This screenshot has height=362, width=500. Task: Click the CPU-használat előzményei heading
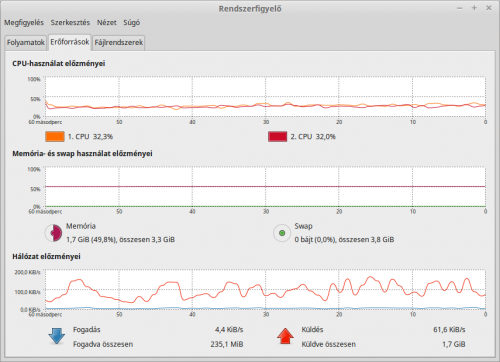pyautogui.click(x=59, y=63)
